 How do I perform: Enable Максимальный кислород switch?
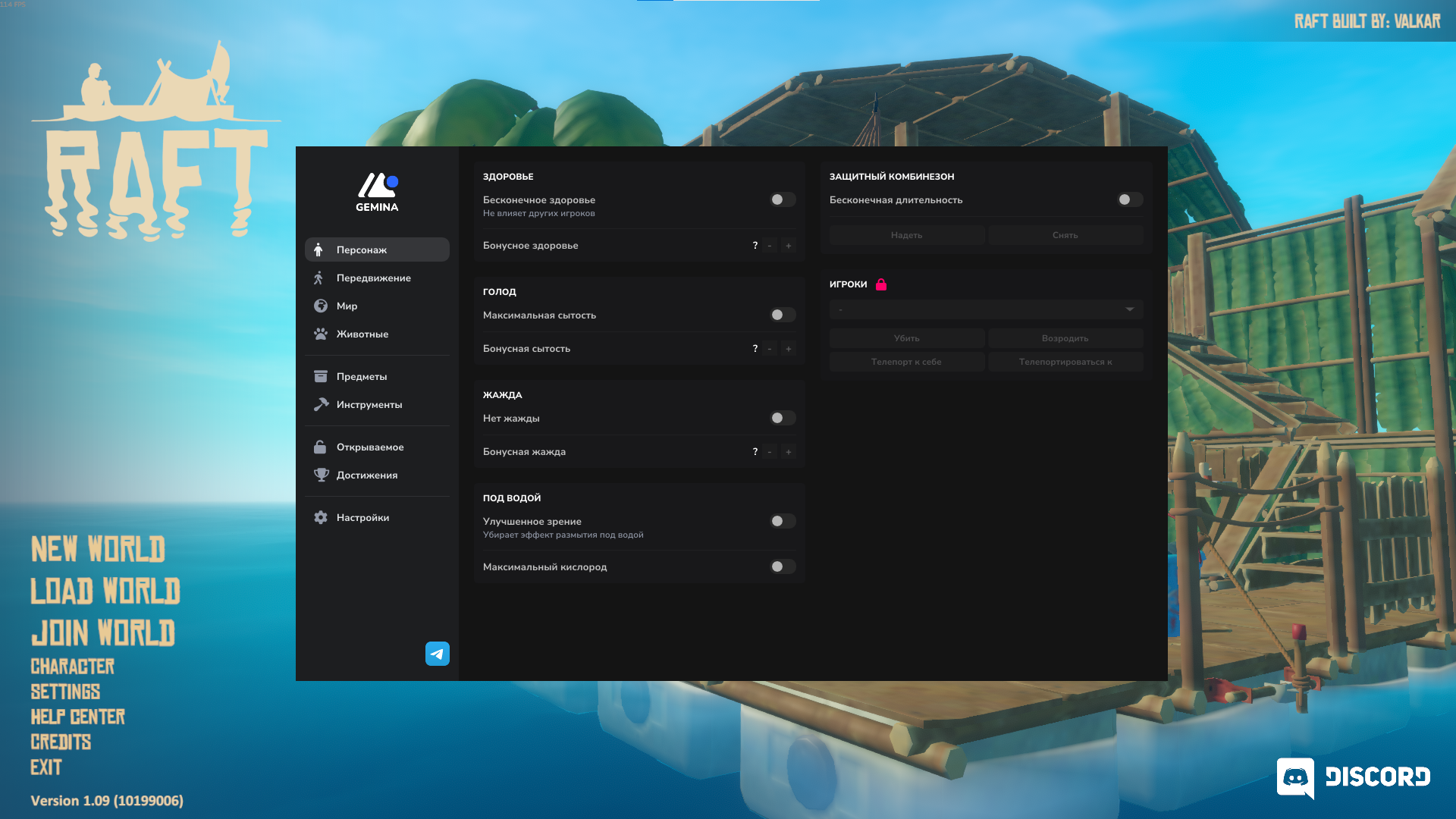click(x=783, y=566)
